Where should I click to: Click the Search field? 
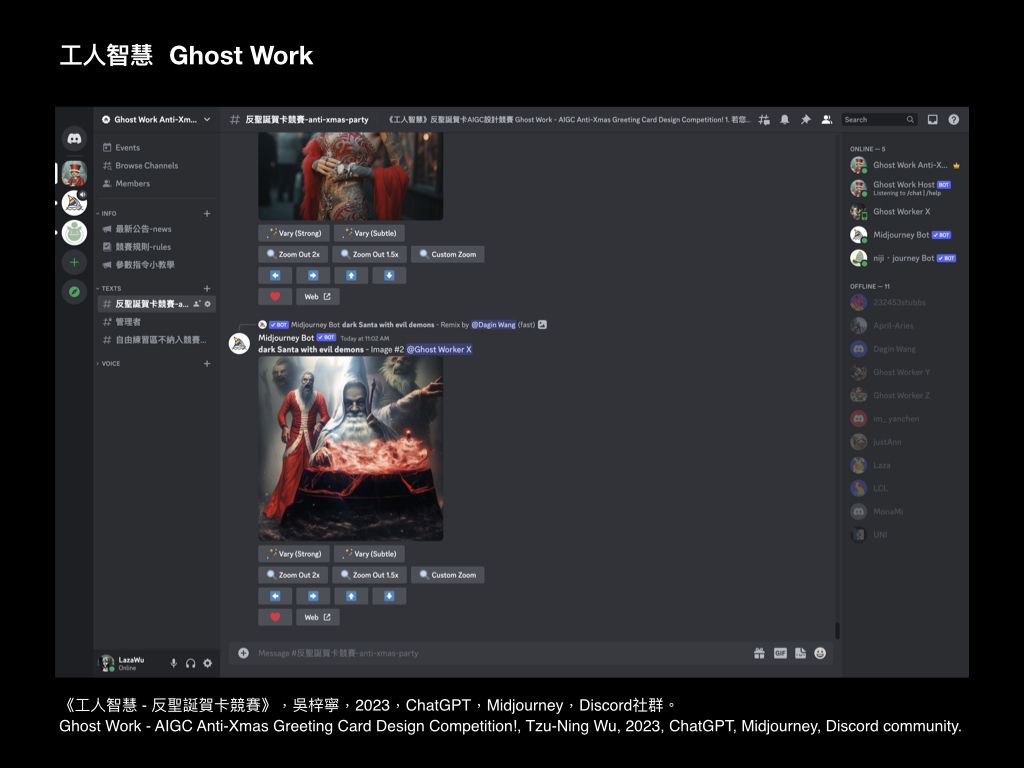[x=879, y=120]
